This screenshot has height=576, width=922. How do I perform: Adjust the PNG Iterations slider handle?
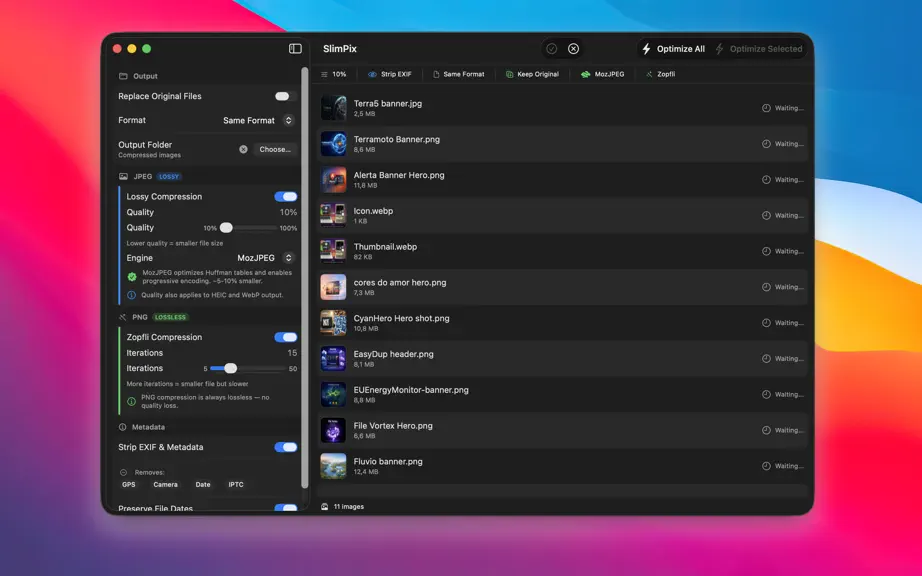point(230,368)
